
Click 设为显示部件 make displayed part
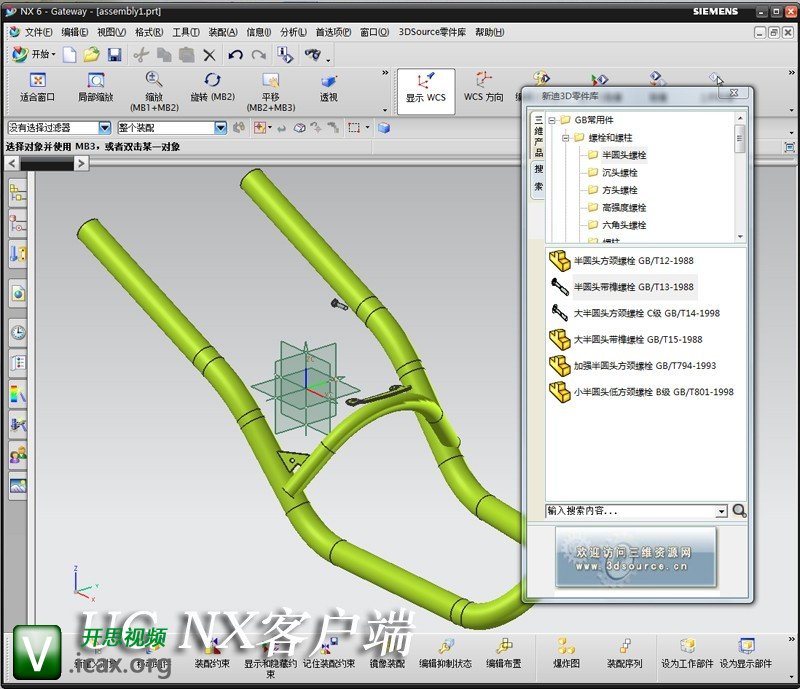[x=745, y=654]
